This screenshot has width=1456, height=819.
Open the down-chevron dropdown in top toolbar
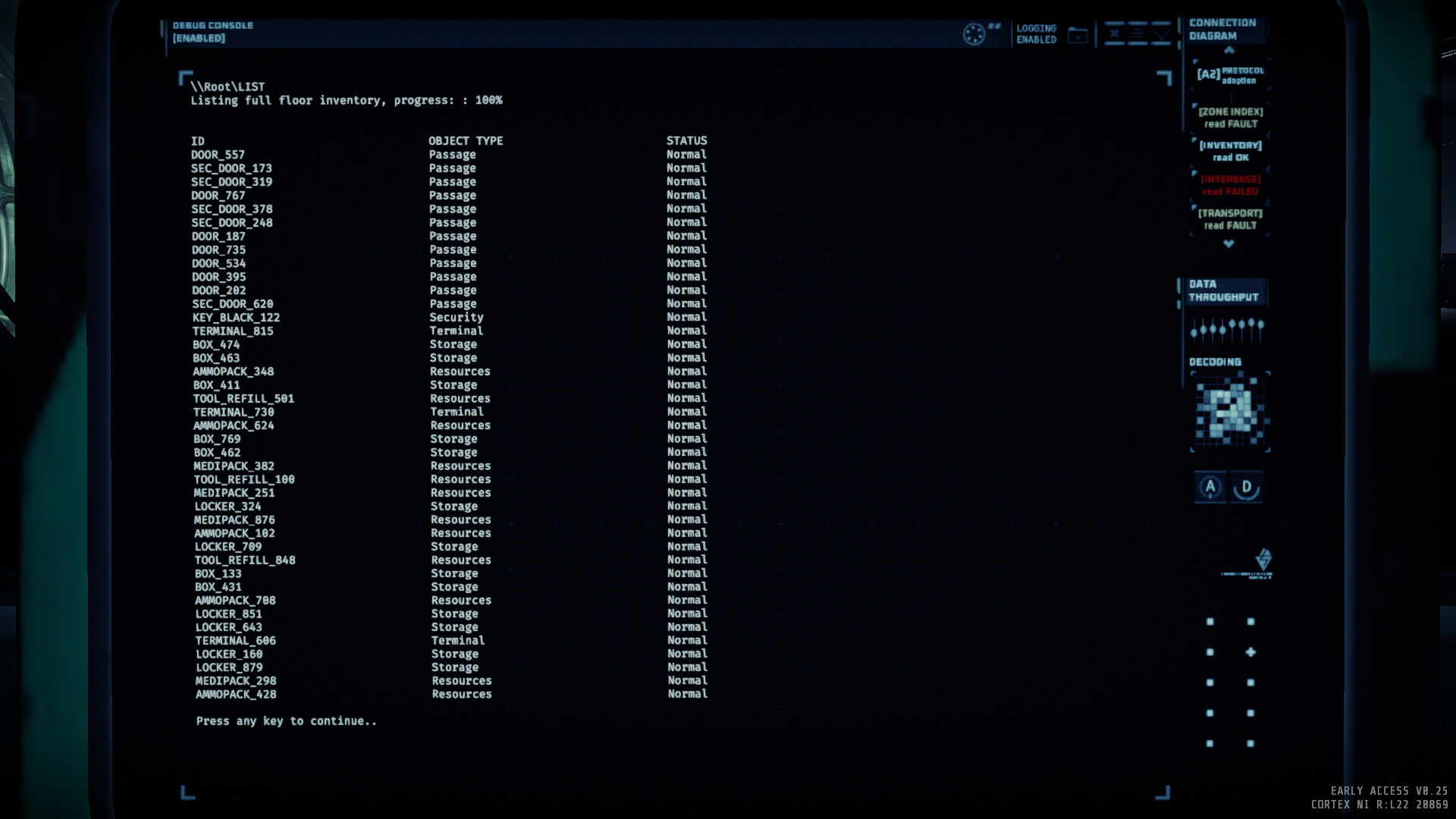1161,33
